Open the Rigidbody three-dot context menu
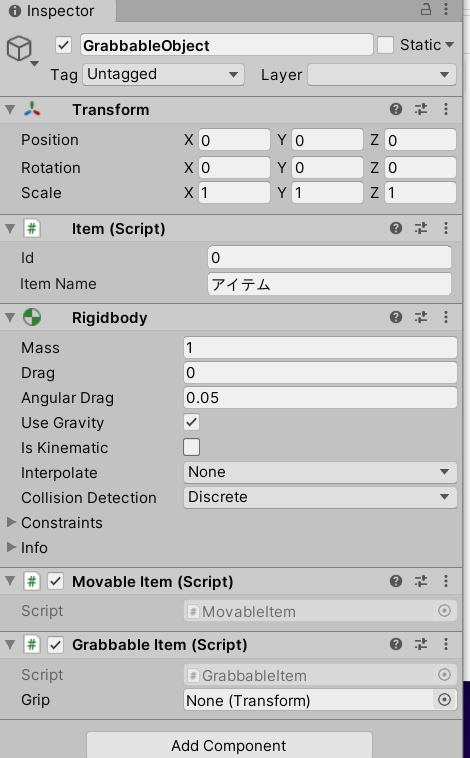The height and width of the screenshot is (758, 470). pos(446,317)
